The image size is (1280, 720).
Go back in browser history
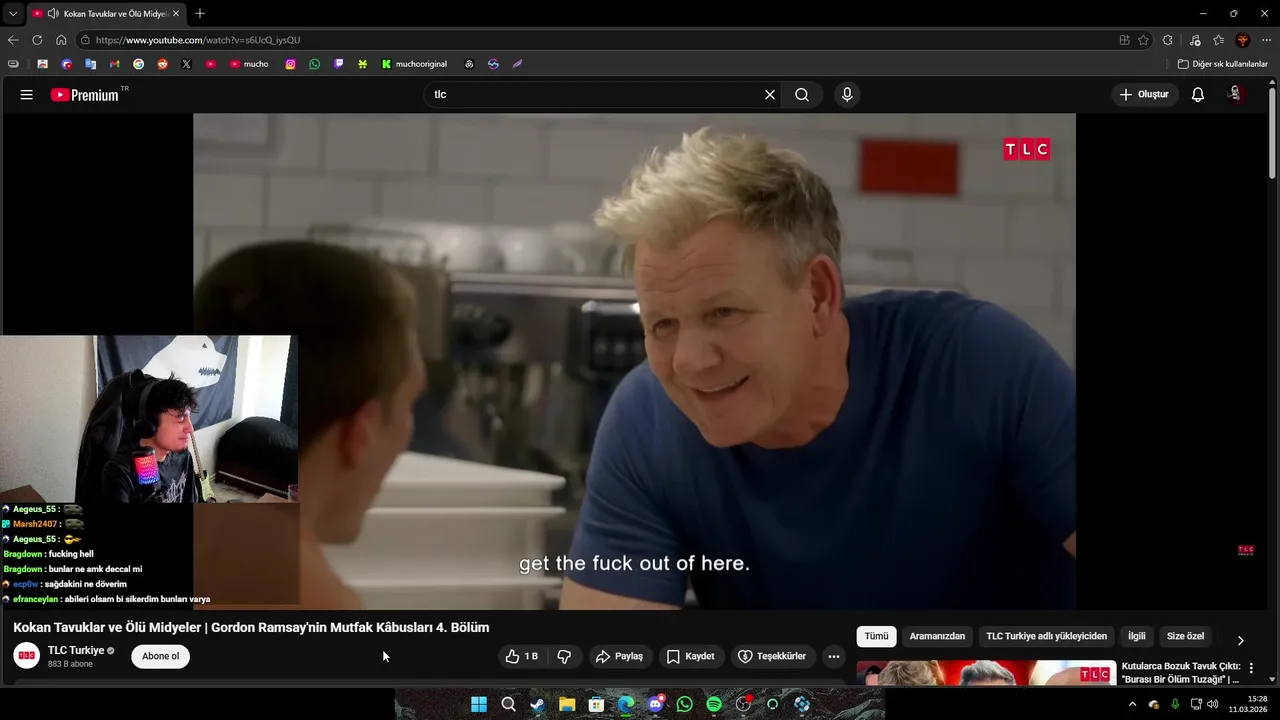[13, 40]
